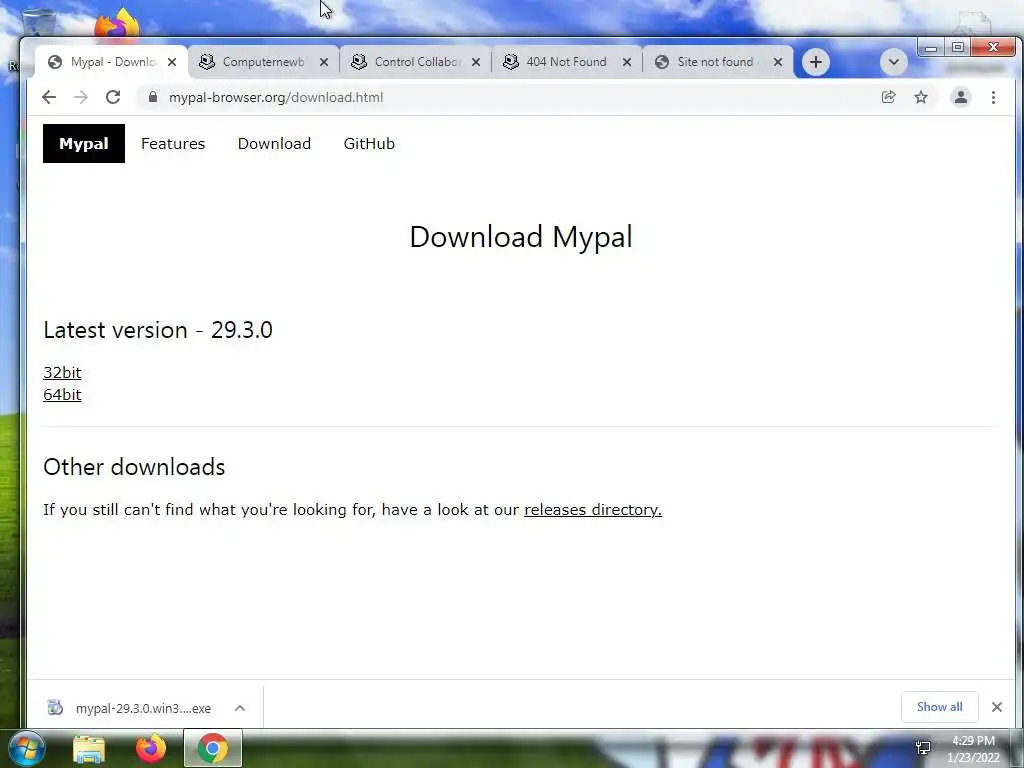The height and width of the screenshot is (768, 1024).
Task: Close the 404 Not Found tab
Action: (x=627, y=62)
